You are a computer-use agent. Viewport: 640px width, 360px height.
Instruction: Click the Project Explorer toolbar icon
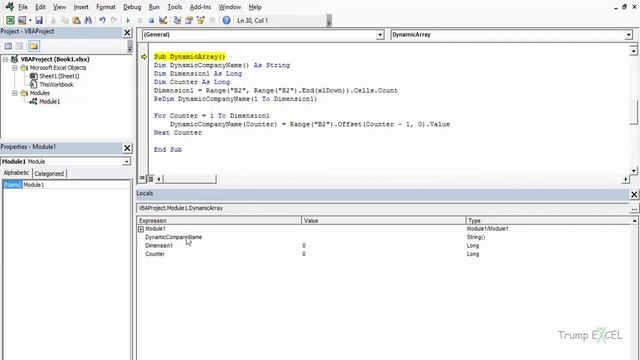pos(177,20)
